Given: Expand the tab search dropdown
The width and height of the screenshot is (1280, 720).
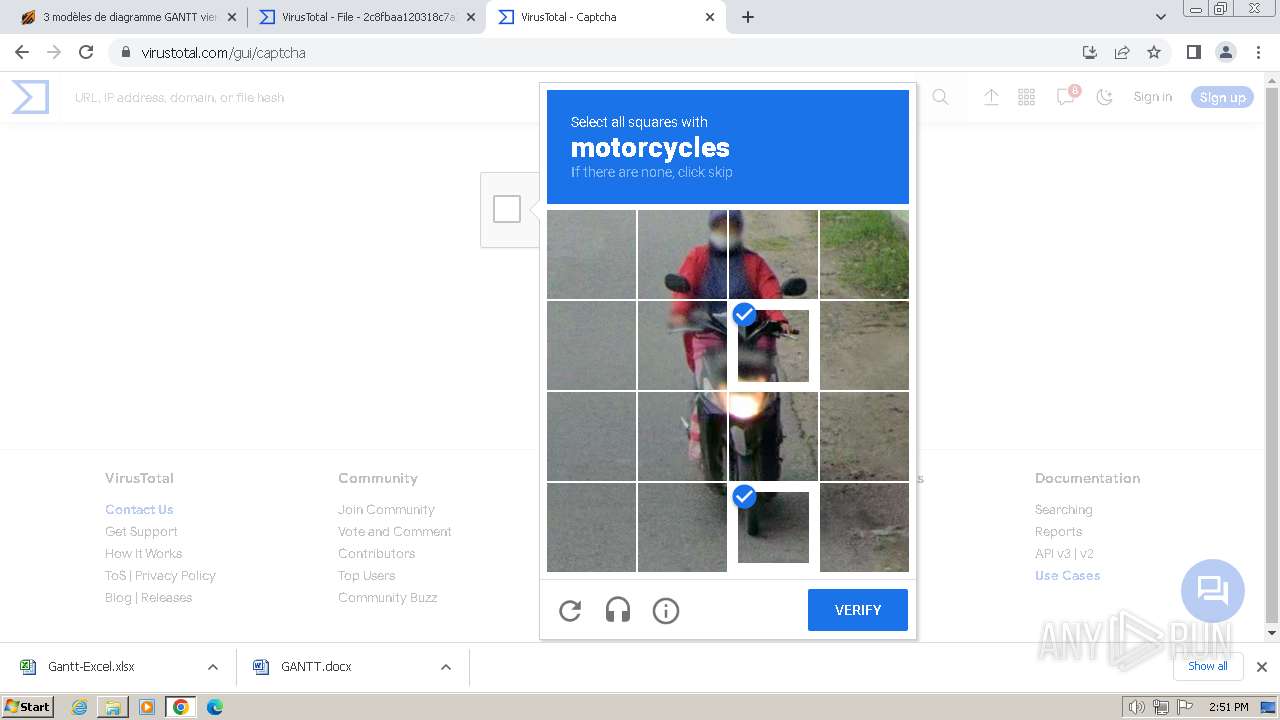Looking at the screenshot, I should 1161,17.
